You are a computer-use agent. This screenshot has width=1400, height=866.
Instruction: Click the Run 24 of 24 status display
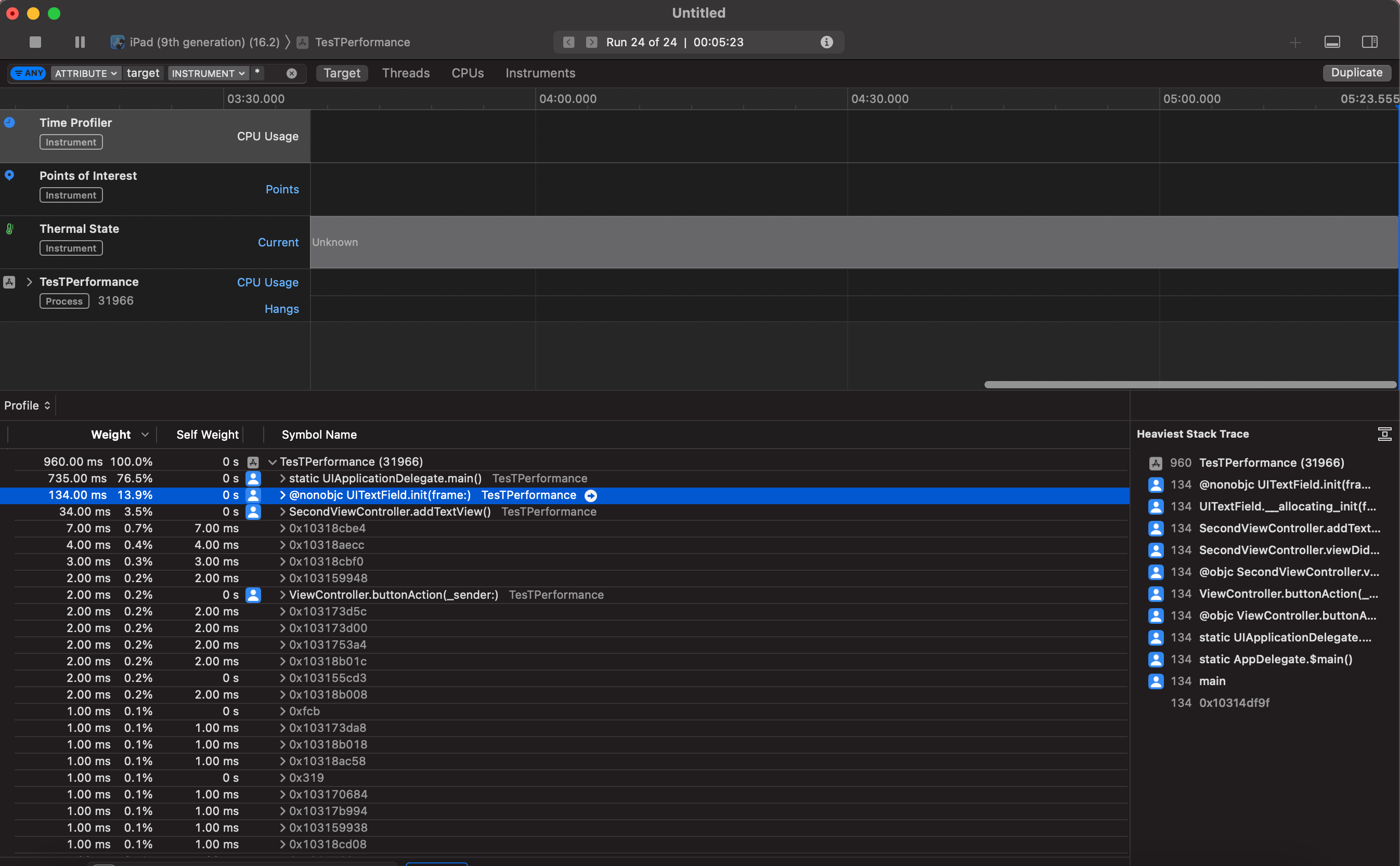698,43
